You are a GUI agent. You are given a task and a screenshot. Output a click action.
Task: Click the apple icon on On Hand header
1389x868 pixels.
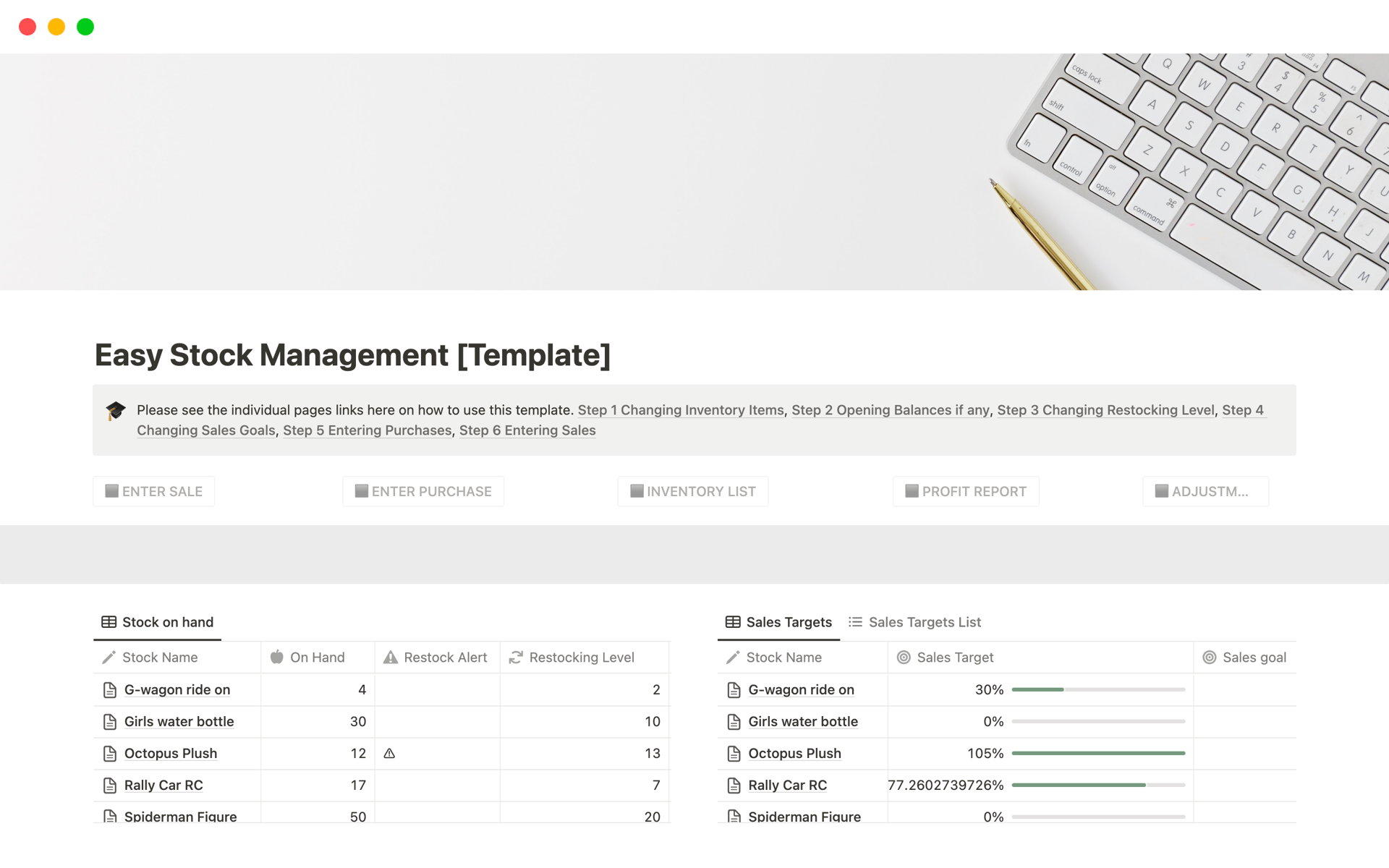(x=277, y=657)
